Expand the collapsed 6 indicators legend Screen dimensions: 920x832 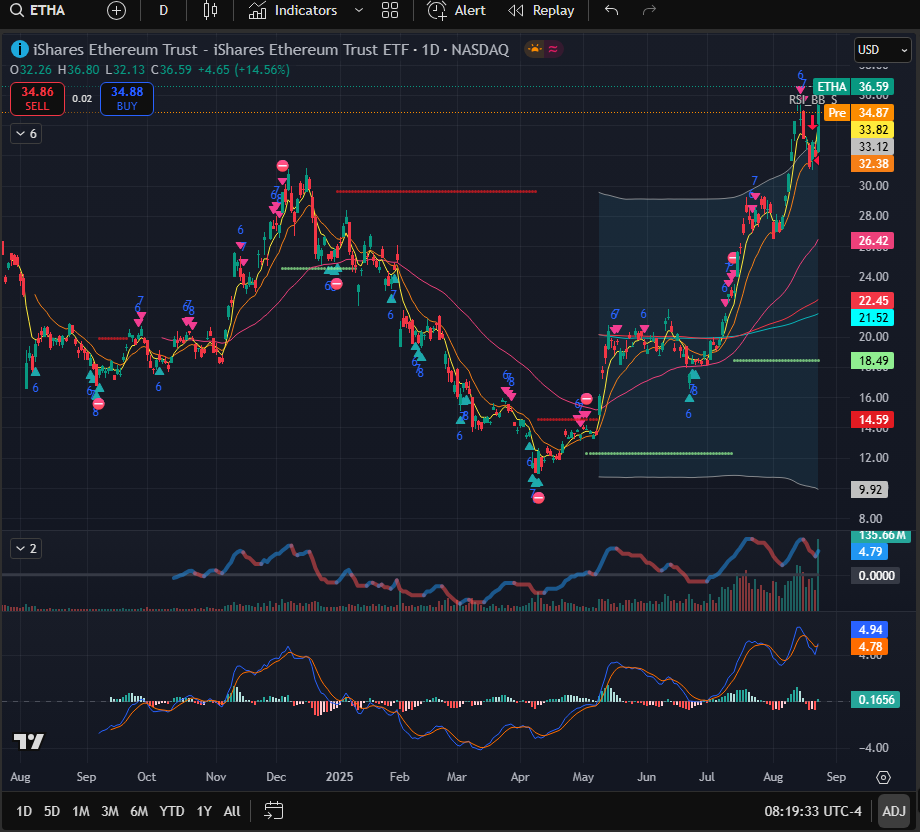point(26,133)
